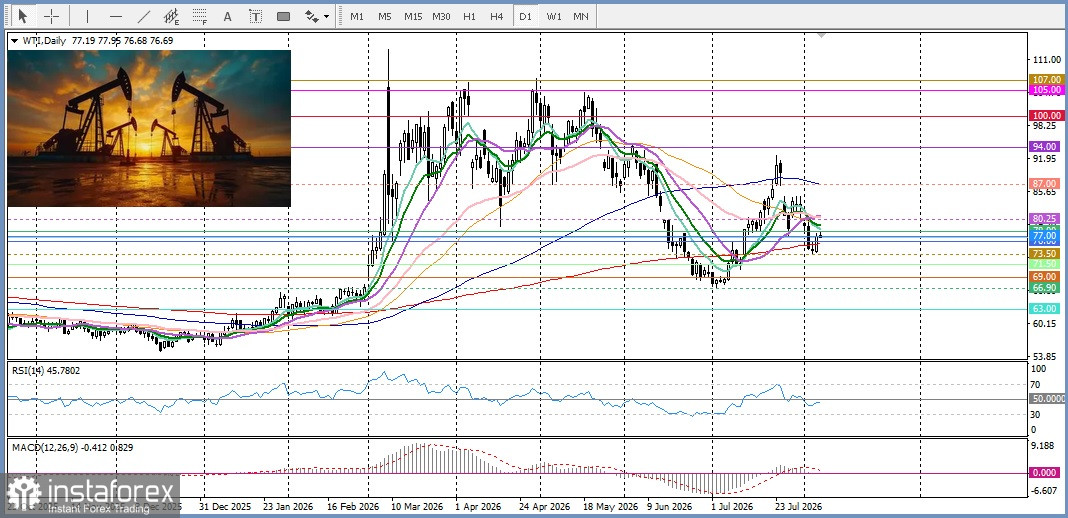Pick the text 'A' tool
The width and height of the screenshot is (1068, 518).
click(x=227, y=16)
